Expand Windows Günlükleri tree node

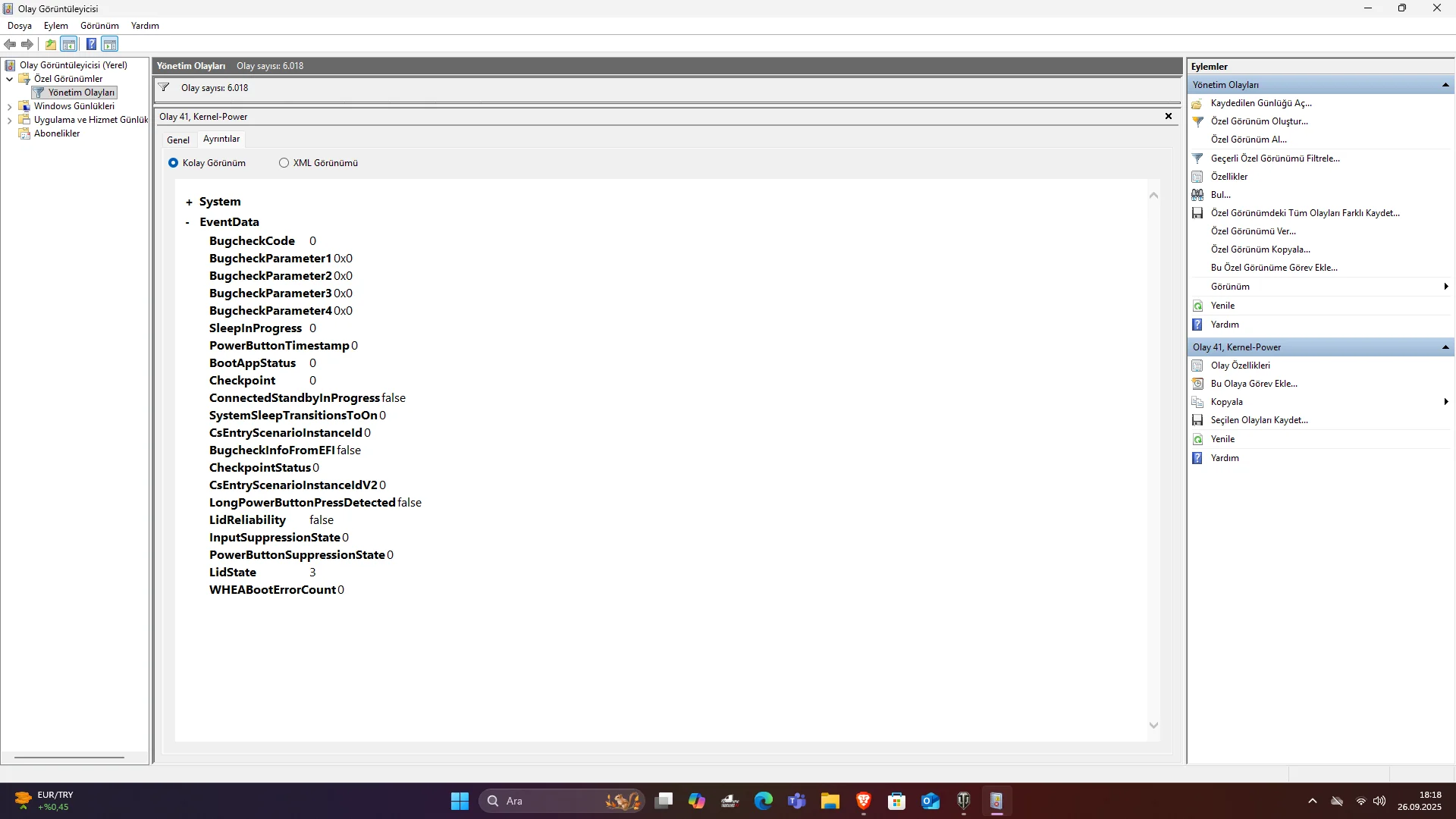pos(9,107)
